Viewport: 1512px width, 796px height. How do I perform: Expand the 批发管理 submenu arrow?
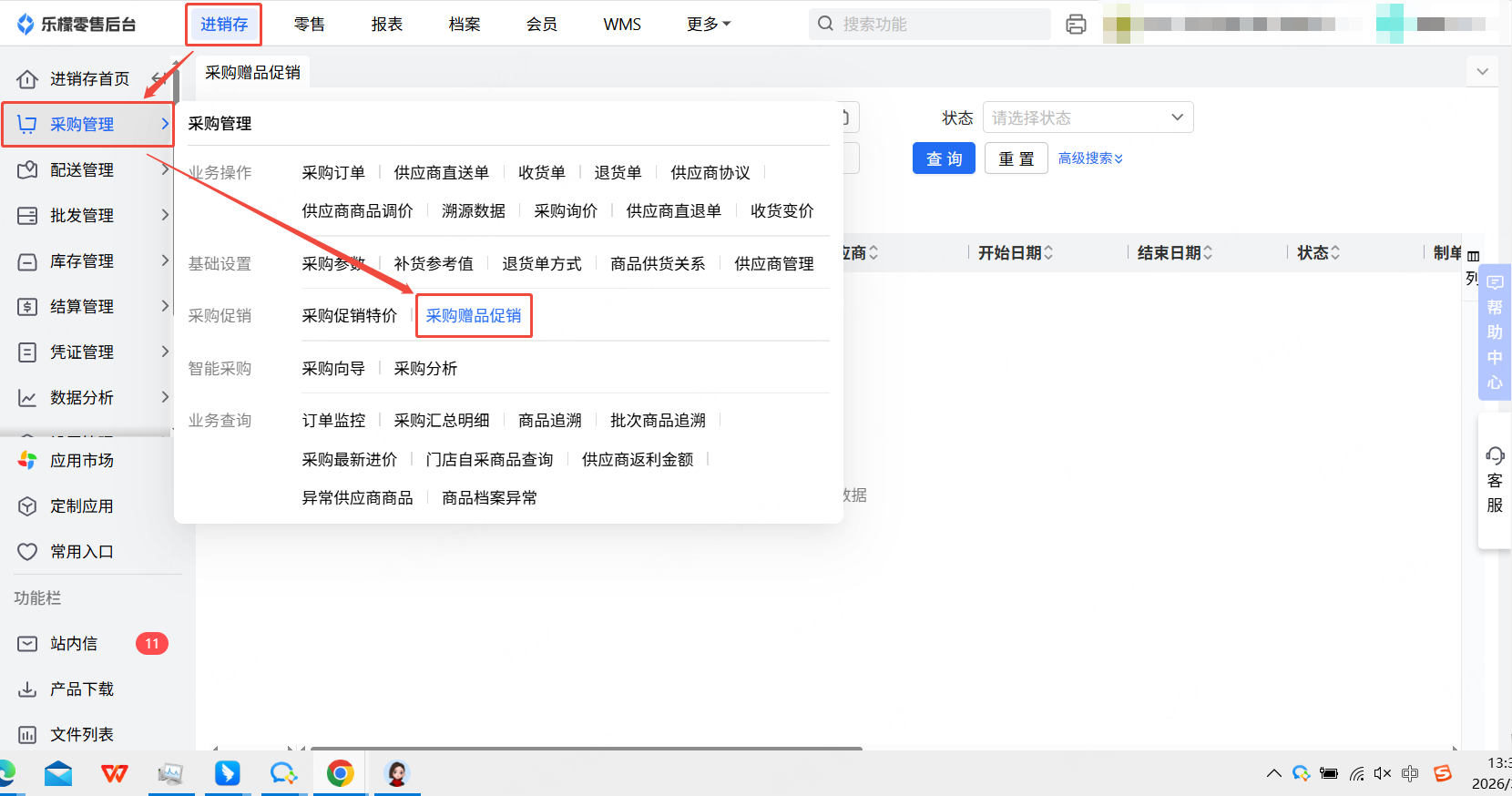click(x=165, y=215)
